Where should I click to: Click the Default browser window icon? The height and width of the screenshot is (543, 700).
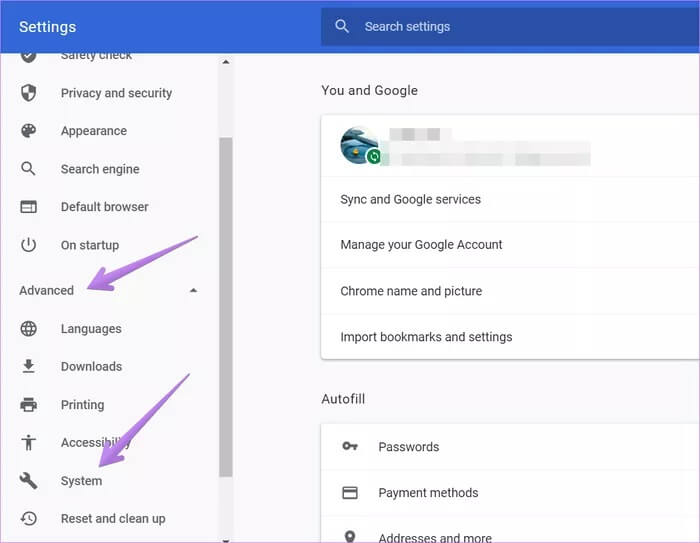(29, 207)
